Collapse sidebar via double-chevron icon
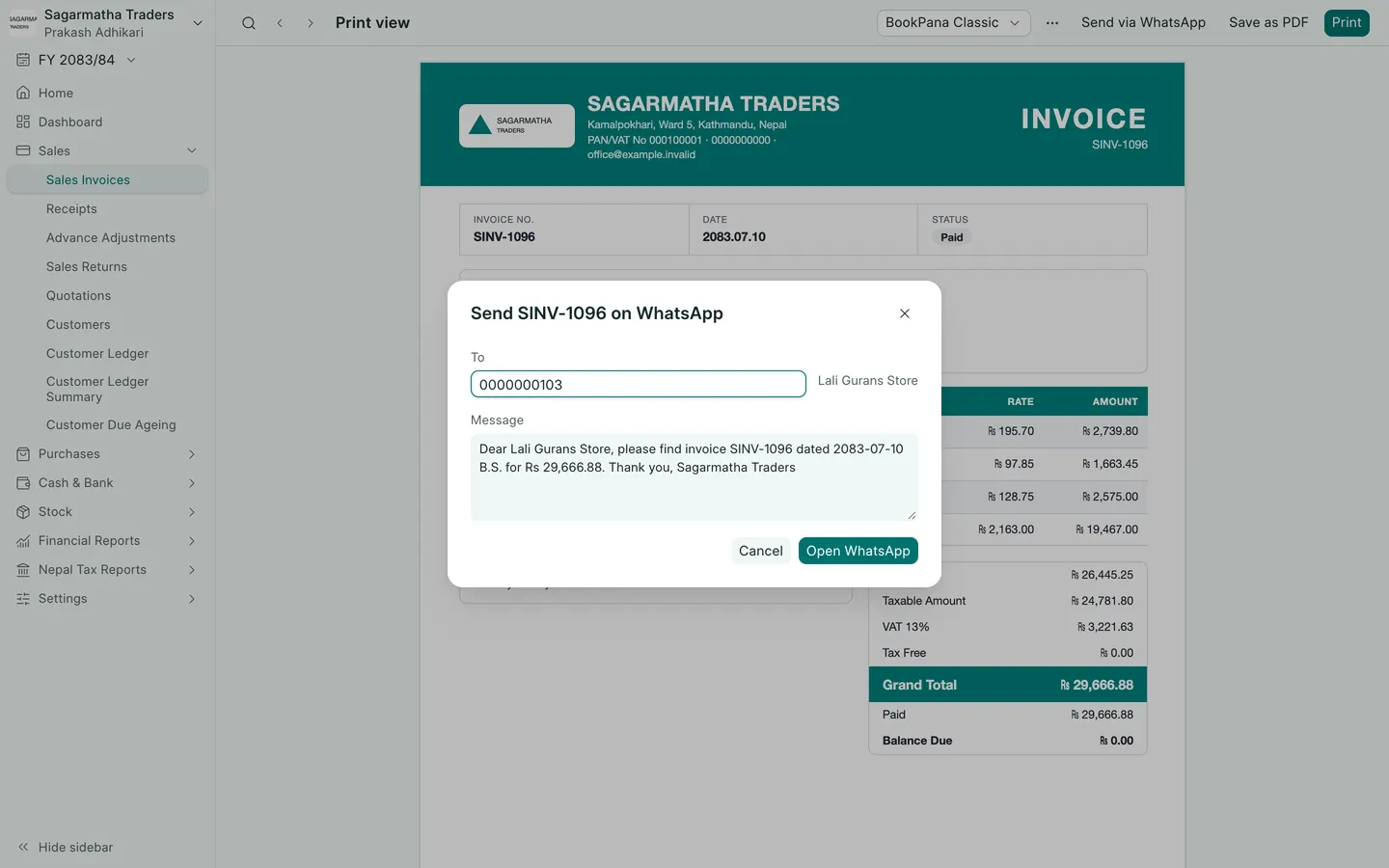 (x=23, y=848)
